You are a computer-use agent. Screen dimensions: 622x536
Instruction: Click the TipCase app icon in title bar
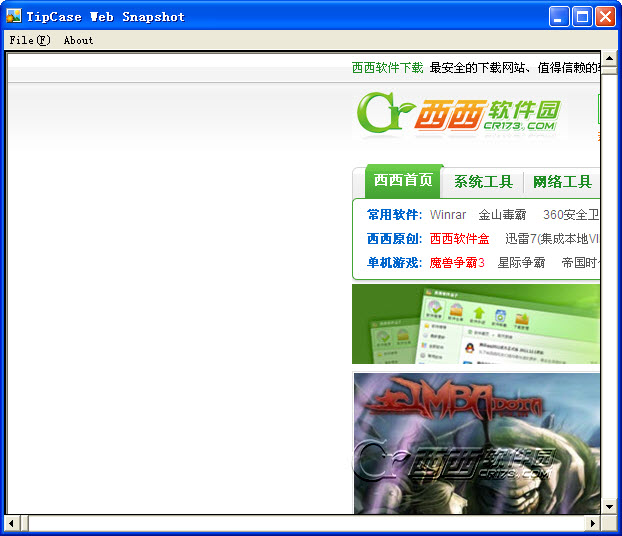click(x=13, y=16)
